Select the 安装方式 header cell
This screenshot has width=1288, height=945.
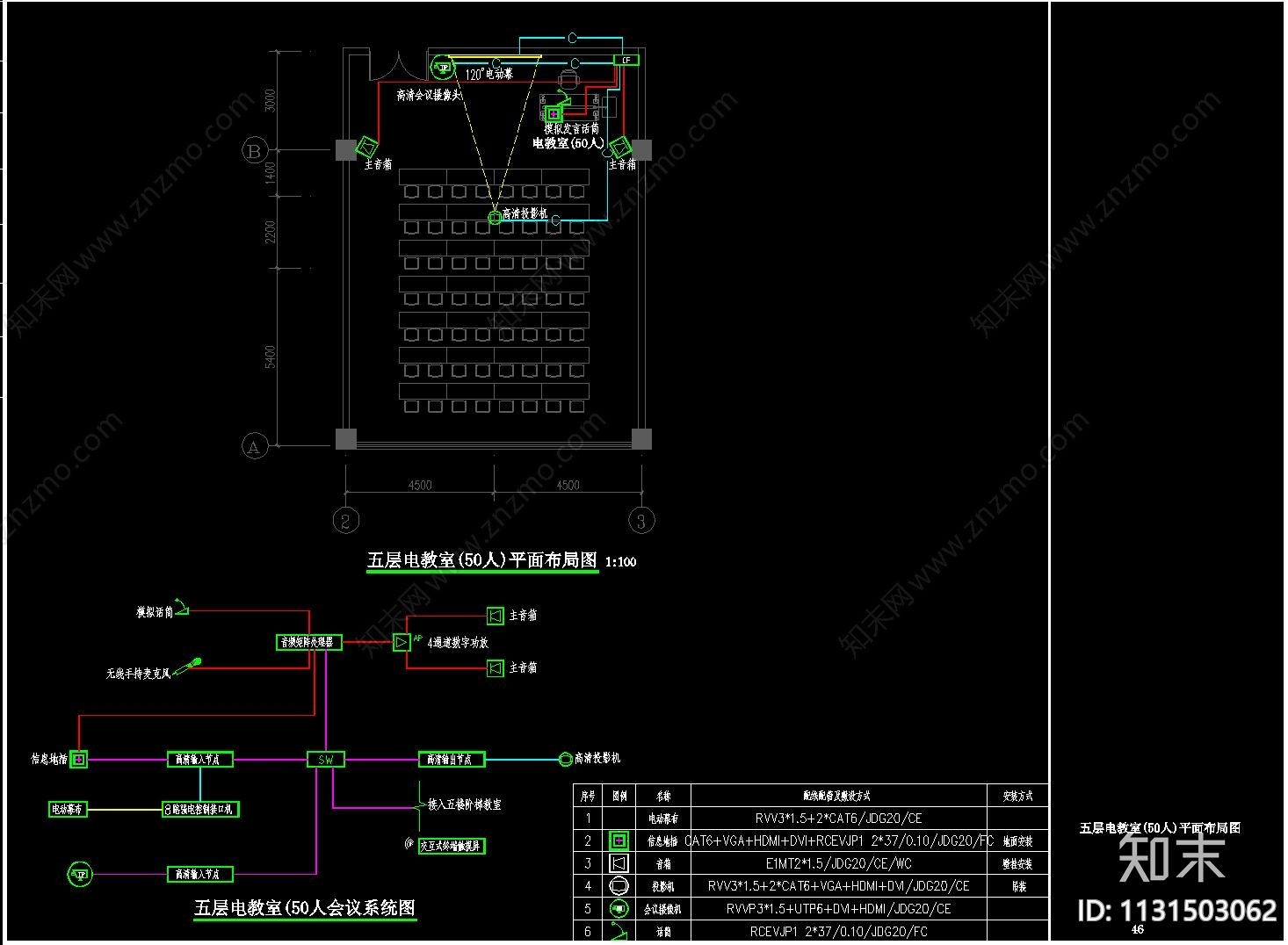click(1018, 796)
